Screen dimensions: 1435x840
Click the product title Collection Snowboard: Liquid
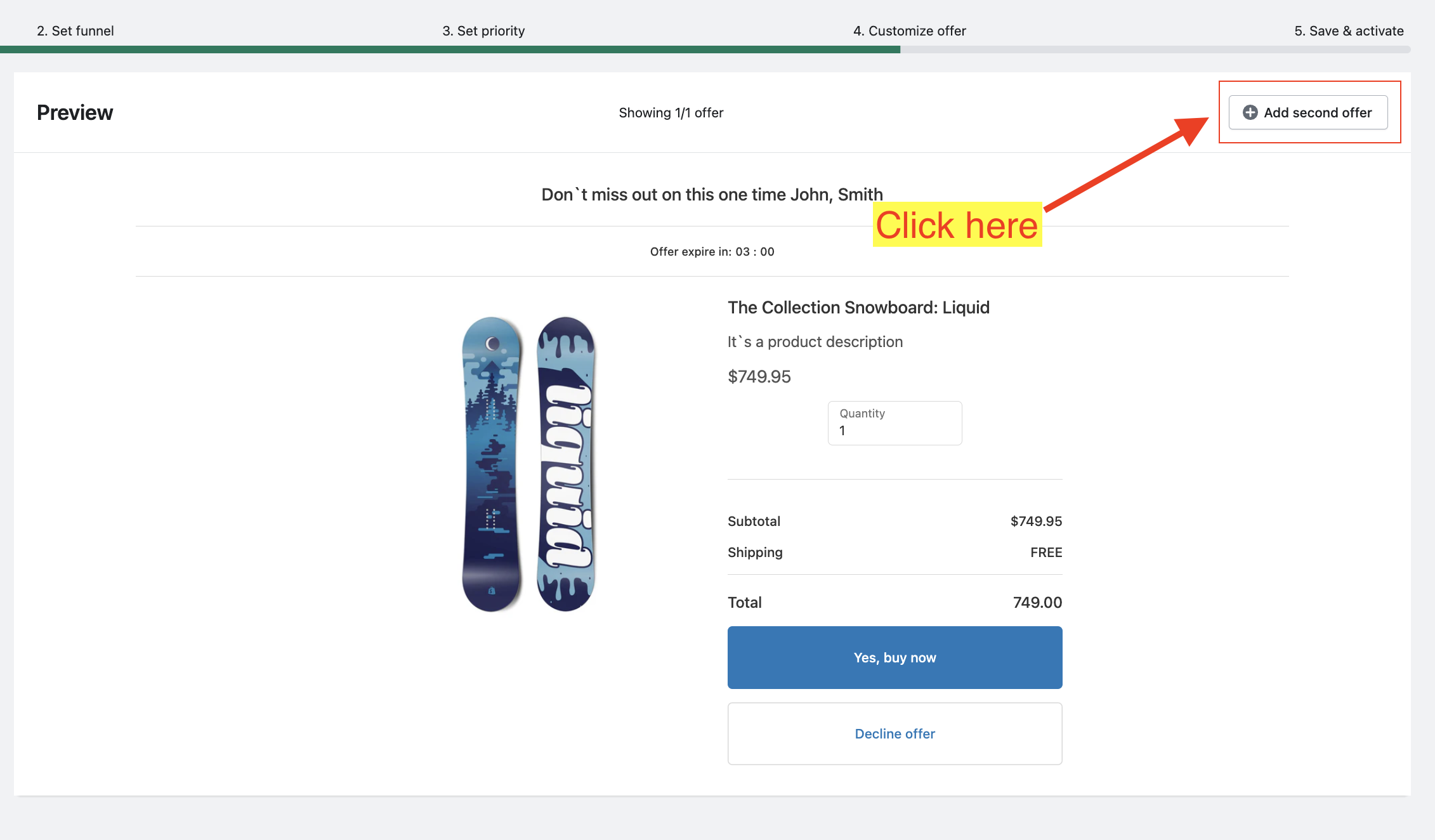tap(858, 308)
